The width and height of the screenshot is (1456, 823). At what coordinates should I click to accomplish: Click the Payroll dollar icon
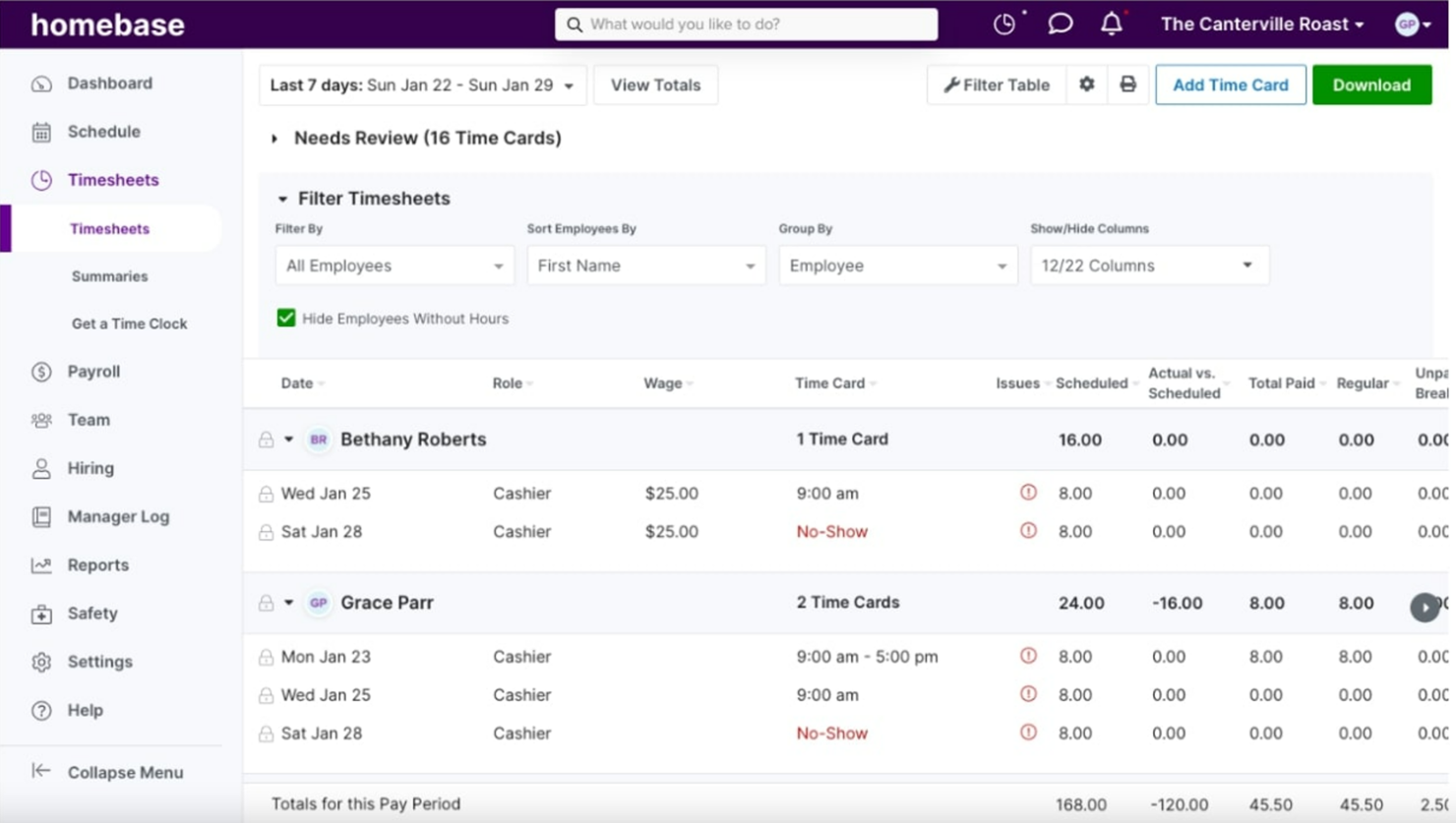[41, 372]
